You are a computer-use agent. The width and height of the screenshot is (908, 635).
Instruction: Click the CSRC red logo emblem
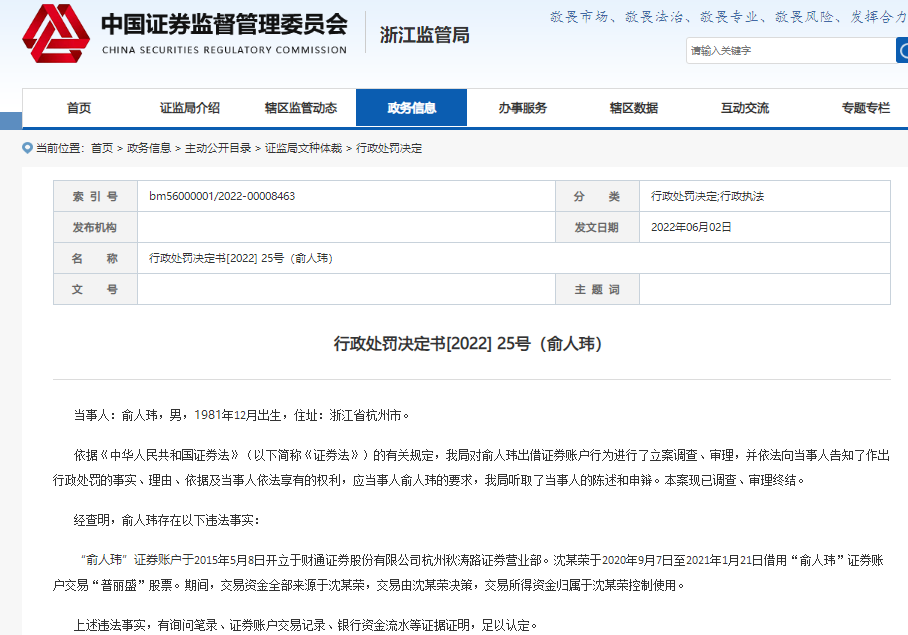coord(57,34)
